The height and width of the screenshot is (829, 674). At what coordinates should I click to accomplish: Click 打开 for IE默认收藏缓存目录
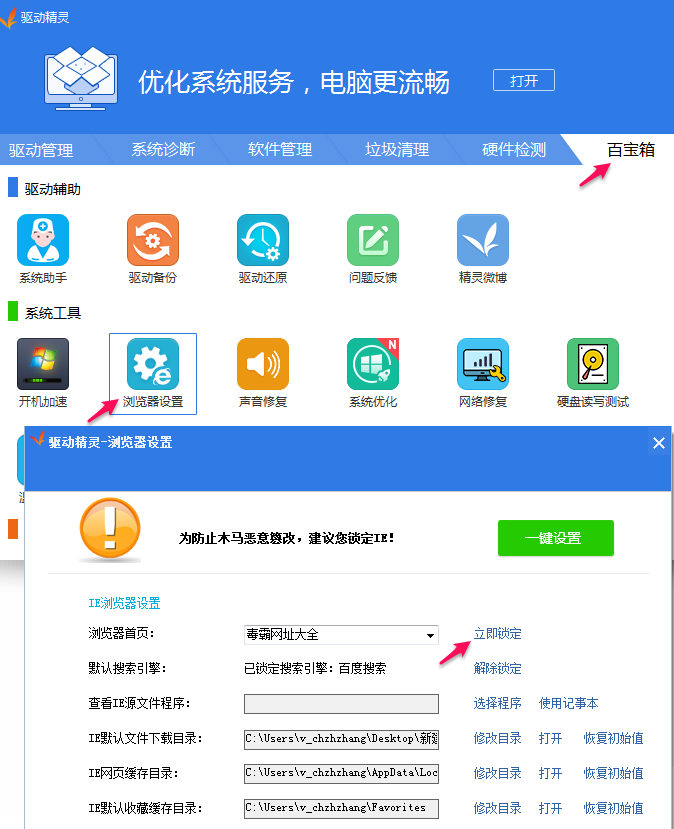point(550,808)
